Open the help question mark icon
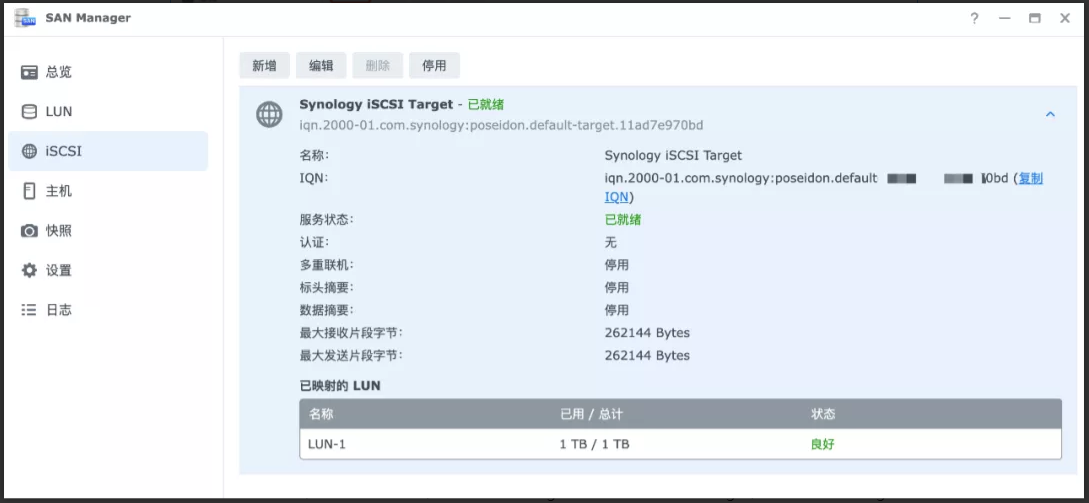 pyautogui.click(x=974, y=19)
